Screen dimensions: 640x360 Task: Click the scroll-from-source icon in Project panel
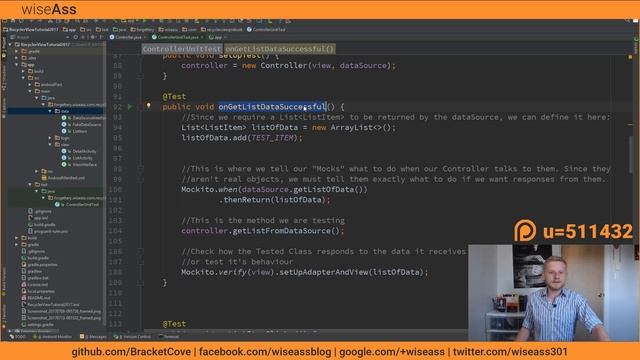(x=76, y=37)
